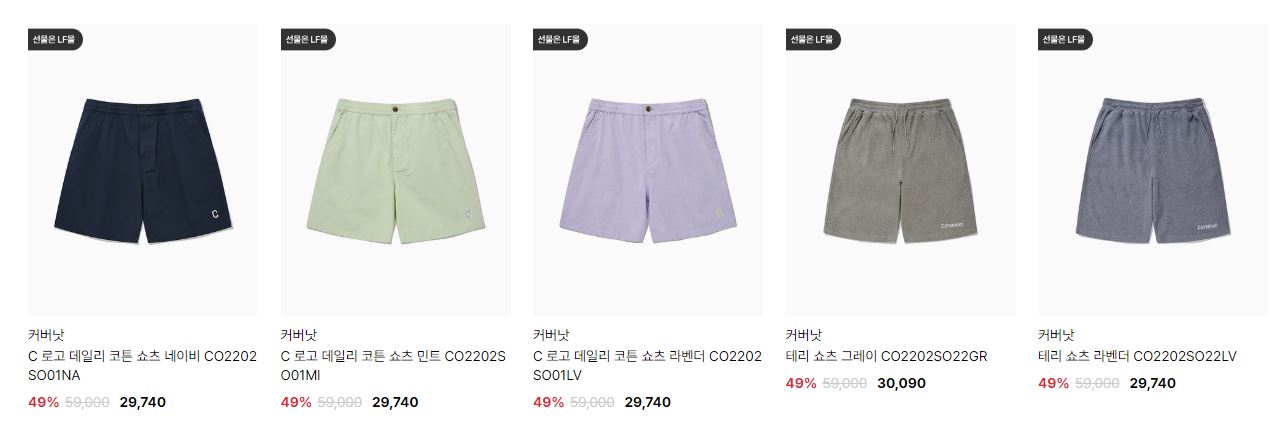Click the 선물은 LF몰 badge on lavender terry shorts
1286x441 pixels.
(x=1065, y=40)
